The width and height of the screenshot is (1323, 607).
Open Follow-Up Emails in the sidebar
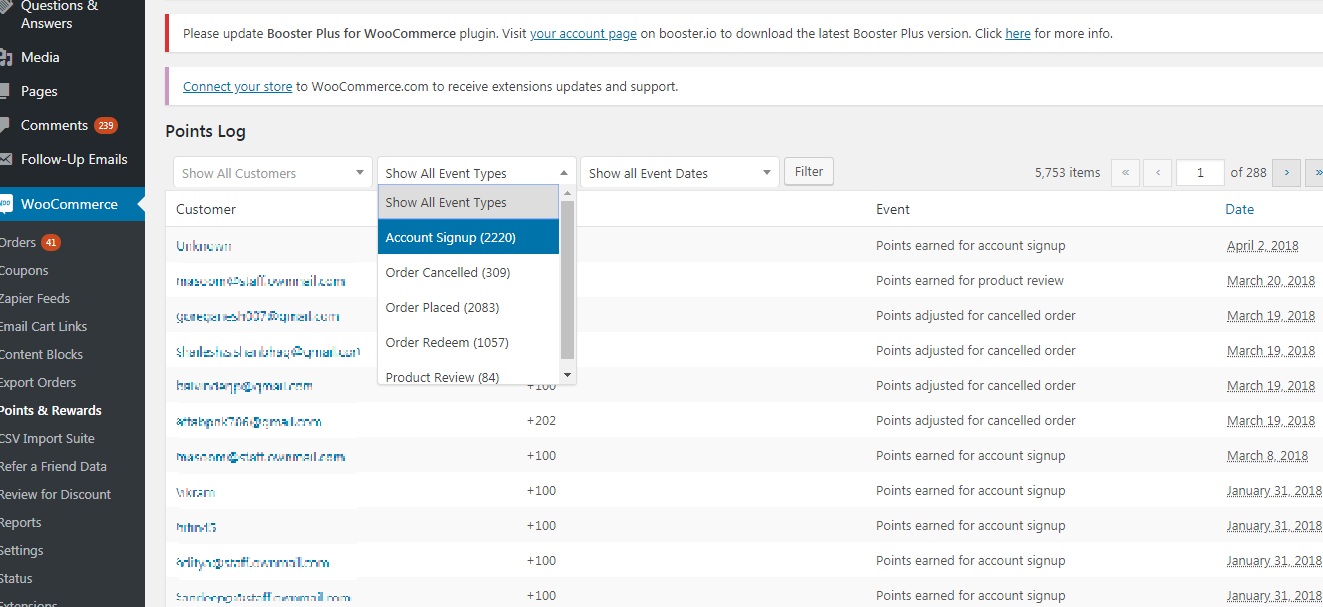(74, 159)
